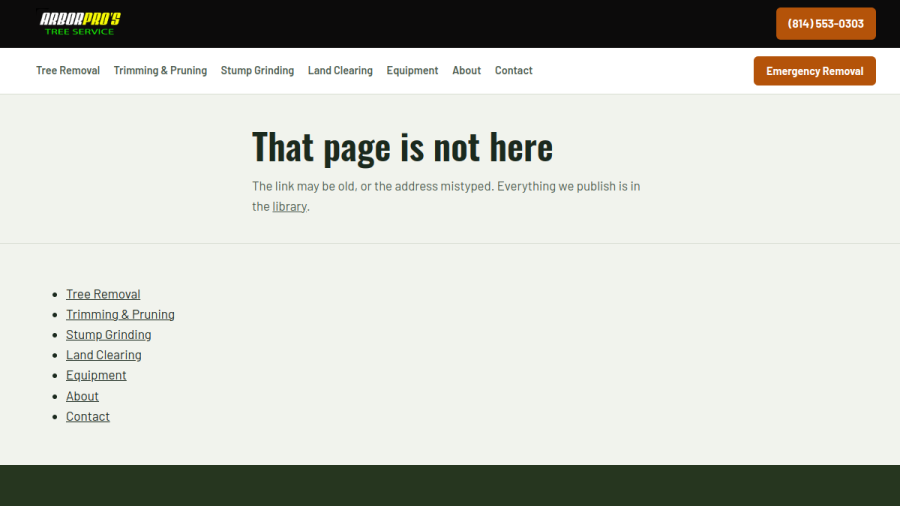Go to the Contact bulleted list link
Image resolution: width=900 pixels, height=506 pixels.
[x=87, y=416]
